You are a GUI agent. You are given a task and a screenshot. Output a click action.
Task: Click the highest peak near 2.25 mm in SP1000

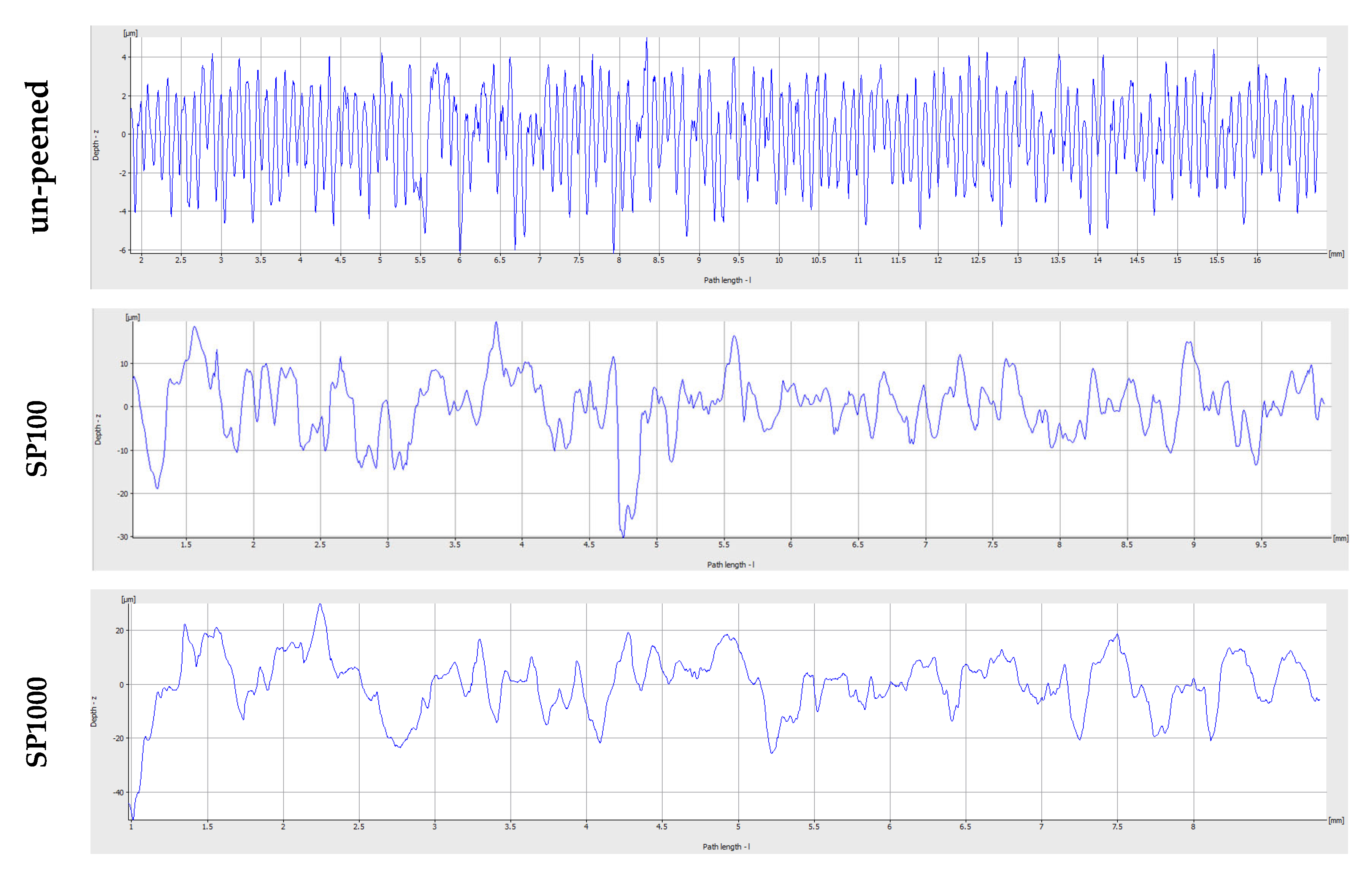tap(320, 605)
